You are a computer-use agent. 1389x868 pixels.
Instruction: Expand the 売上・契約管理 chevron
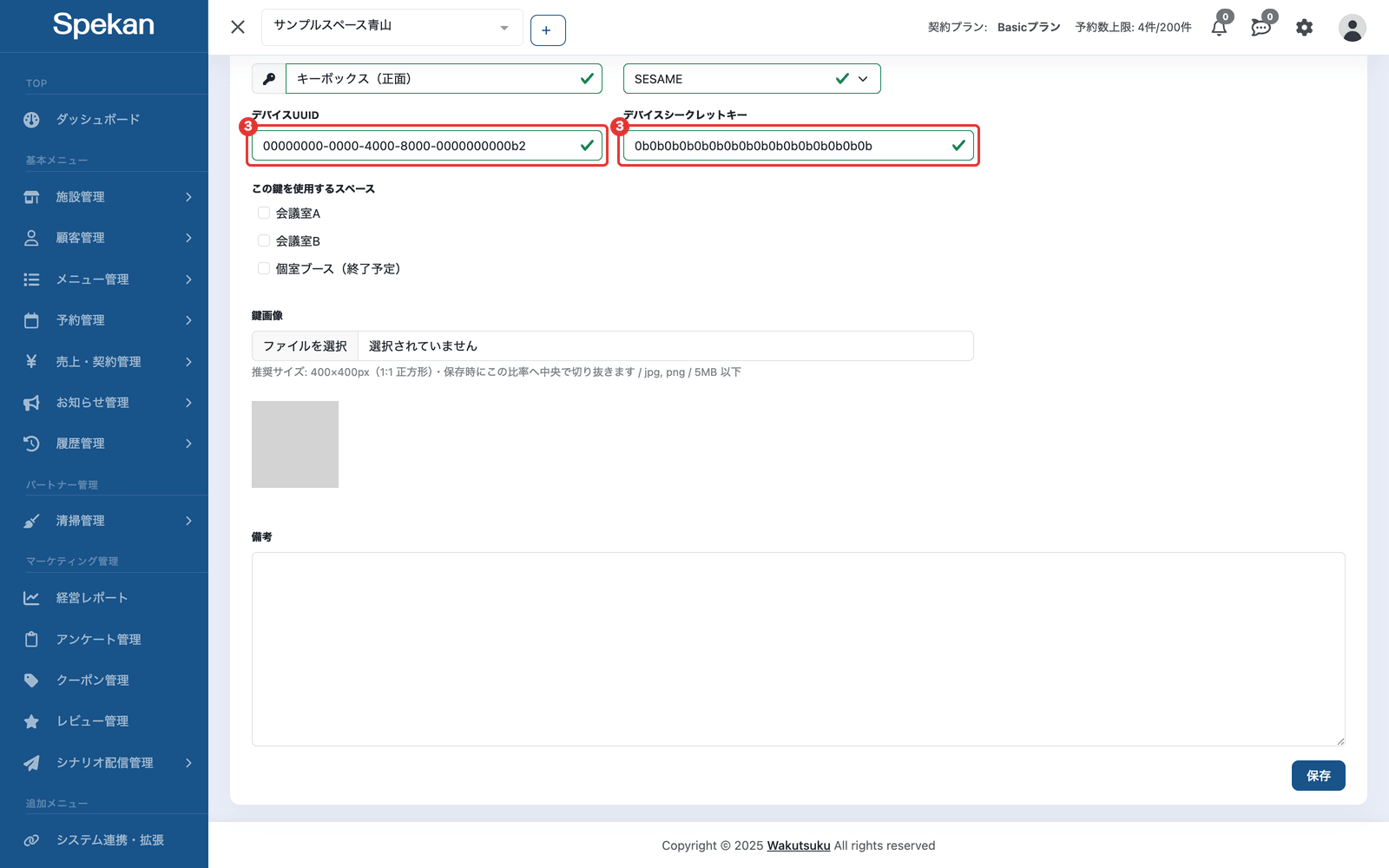(x=188, y=362)
